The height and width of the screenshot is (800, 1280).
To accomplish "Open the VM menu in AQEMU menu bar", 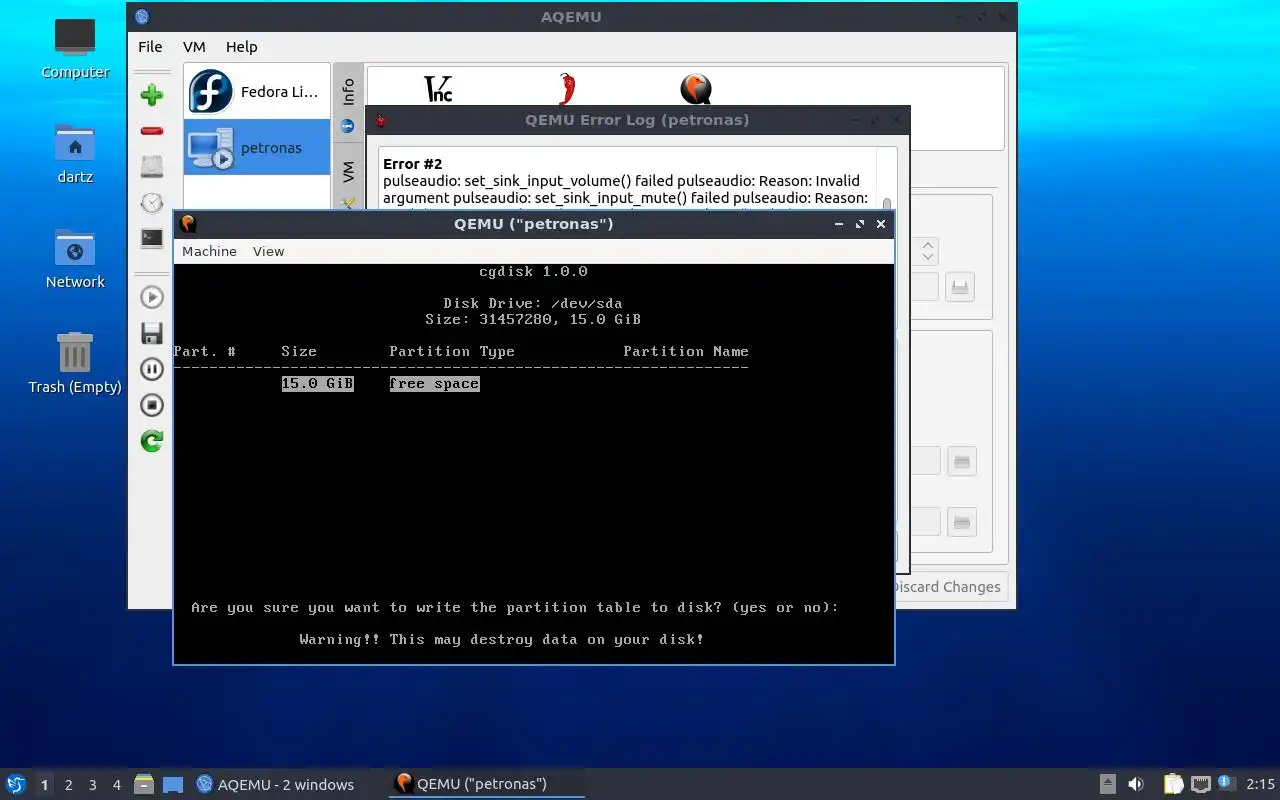I will [194, 46].
